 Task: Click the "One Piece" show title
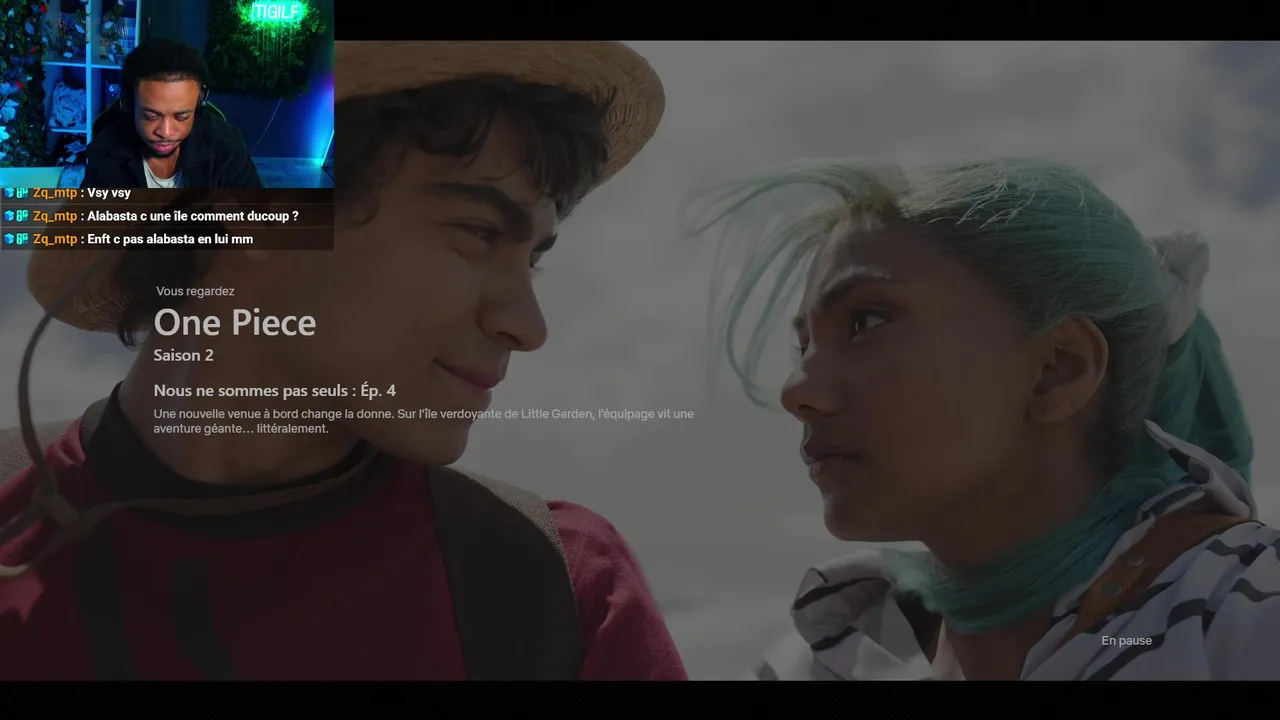pyautogui.click(x=235, y=323)
